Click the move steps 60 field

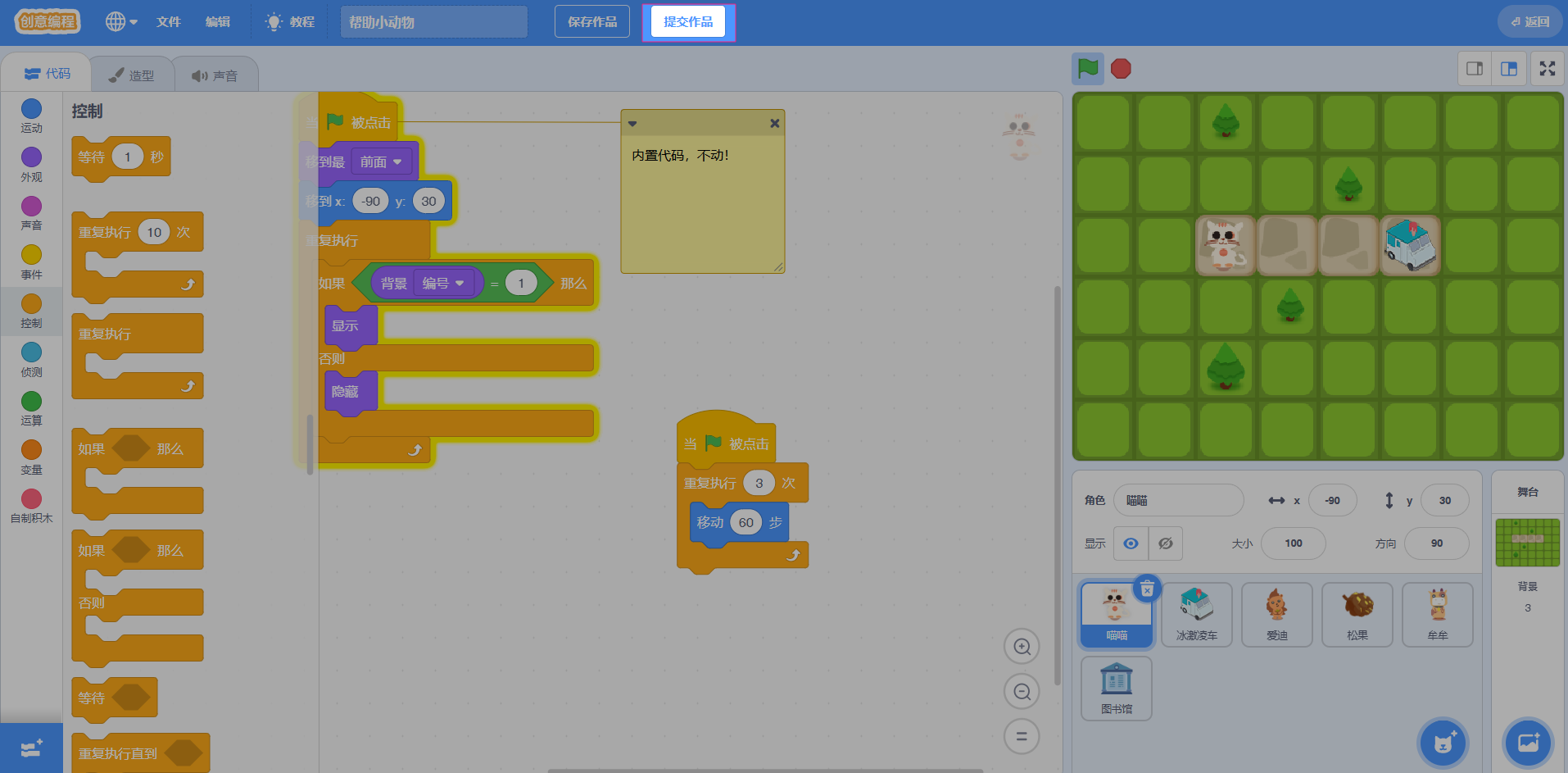tap(745, 522)
